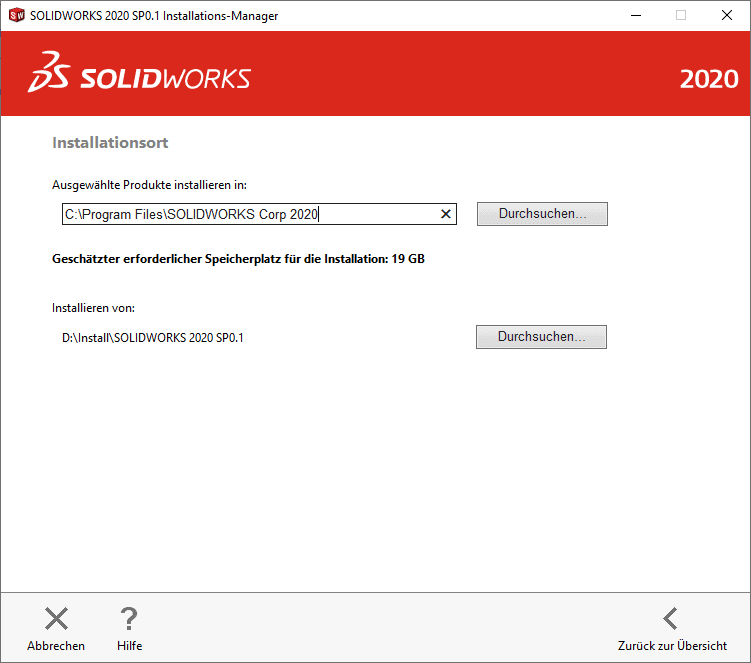Click the Abbrechen cancel X icon
751x663 pixels.
[x=57, y=618]
